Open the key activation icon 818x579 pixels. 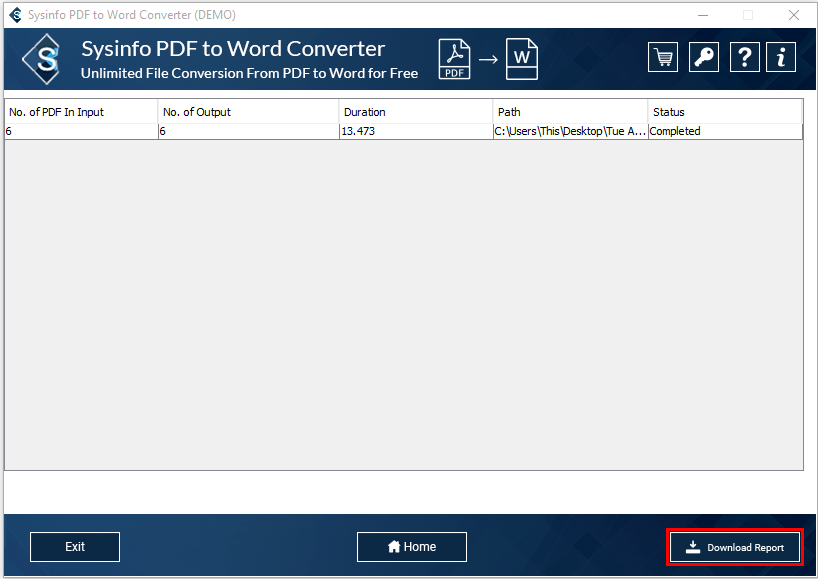tap(704, 57)
